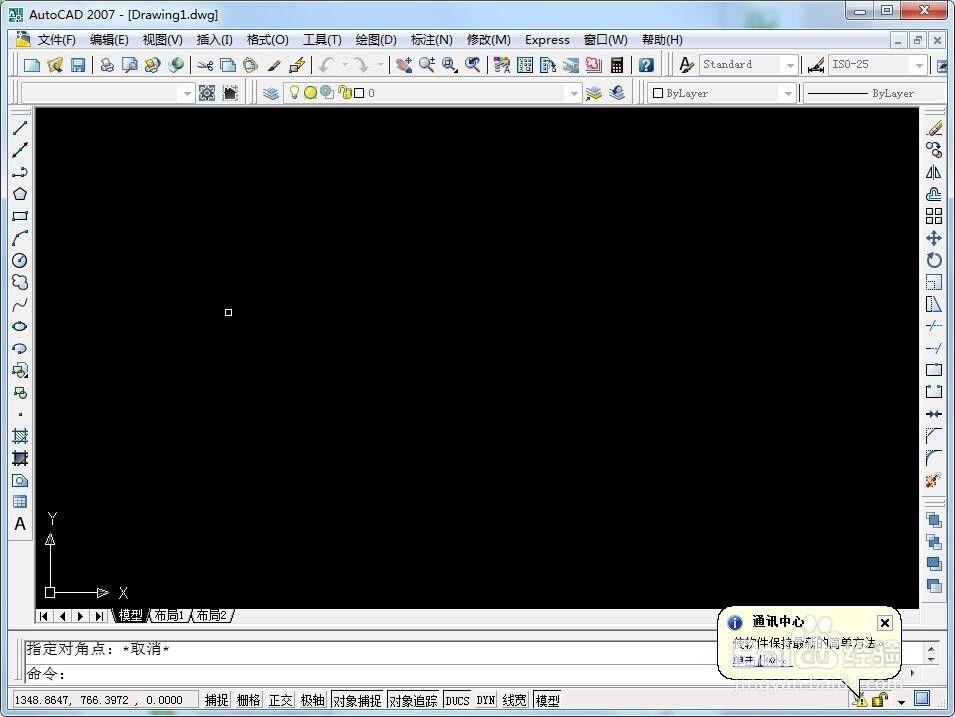Open the Layer Properties Manager icon
This screenshot has width=955, height=717.
point(271,93)
